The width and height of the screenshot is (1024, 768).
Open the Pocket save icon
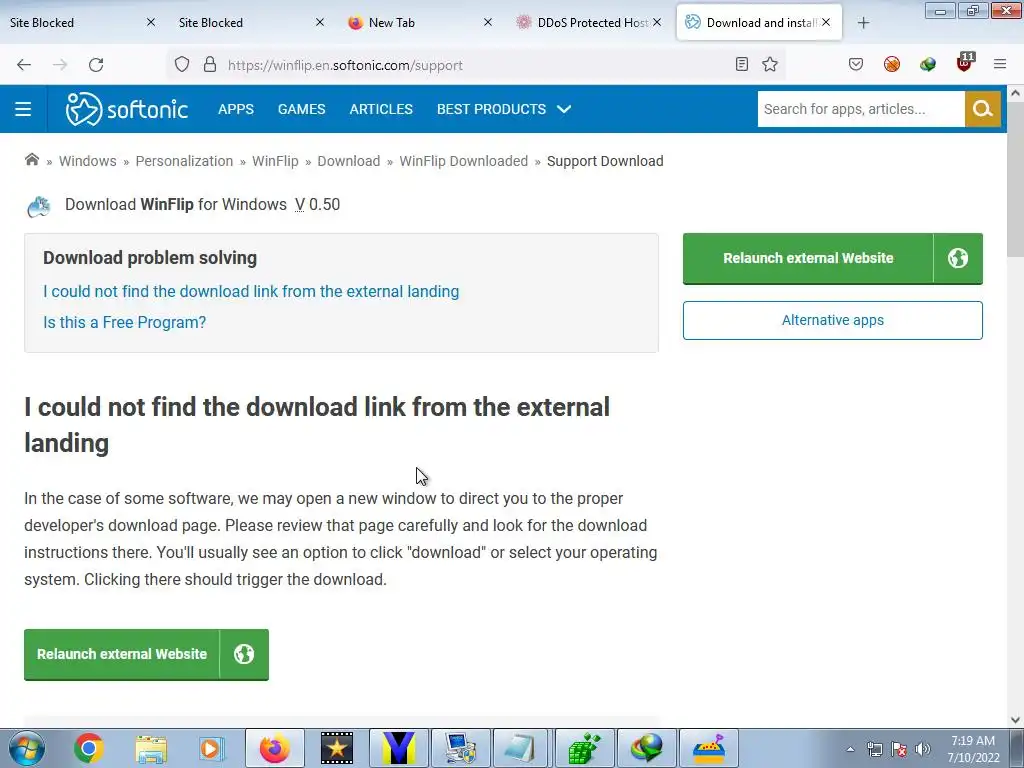point(856,64)
